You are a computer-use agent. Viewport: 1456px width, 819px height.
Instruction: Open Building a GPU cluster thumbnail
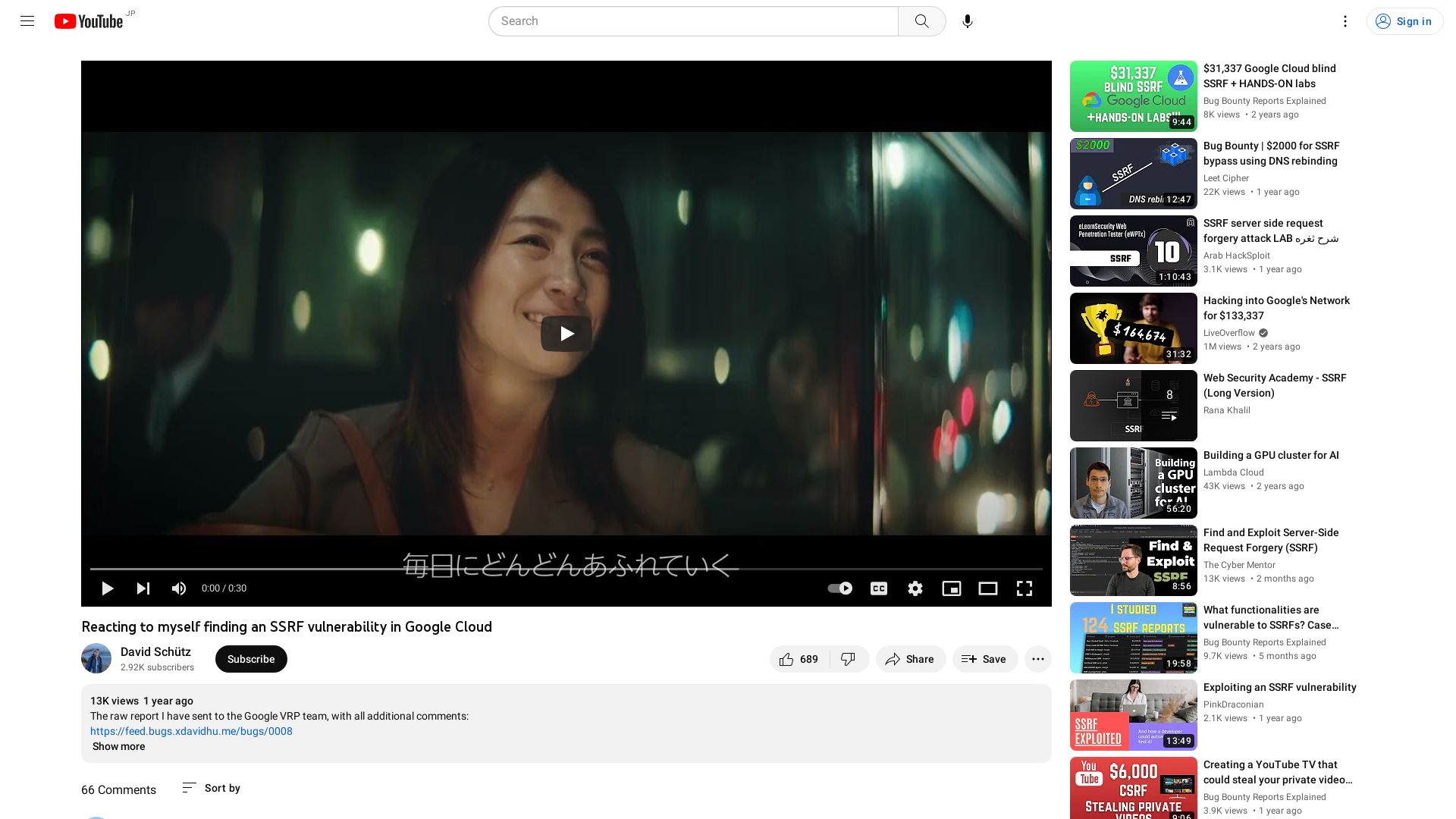[1133, 483]
